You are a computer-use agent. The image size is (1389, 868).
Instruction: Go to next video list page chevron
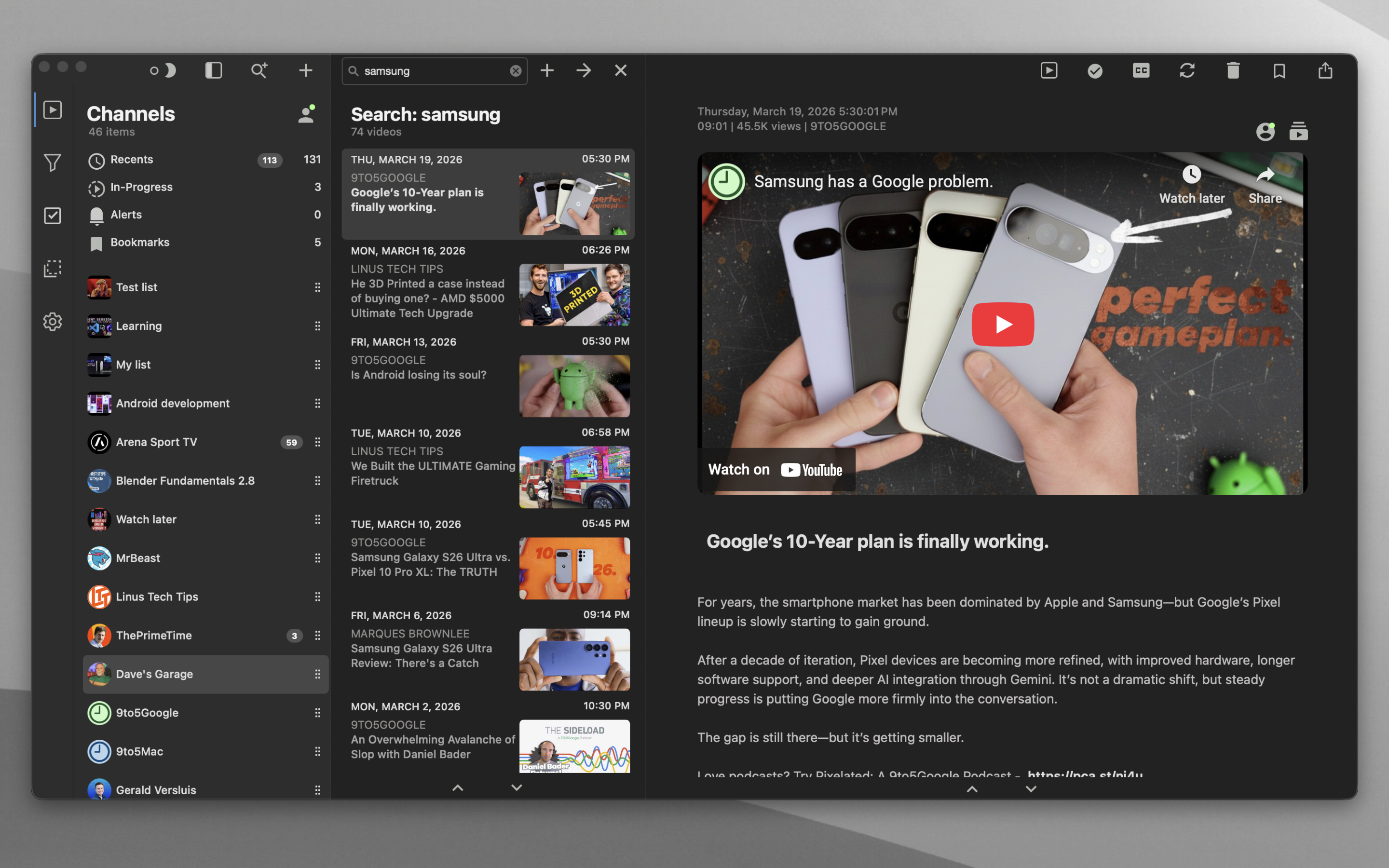tap(517, 788)
